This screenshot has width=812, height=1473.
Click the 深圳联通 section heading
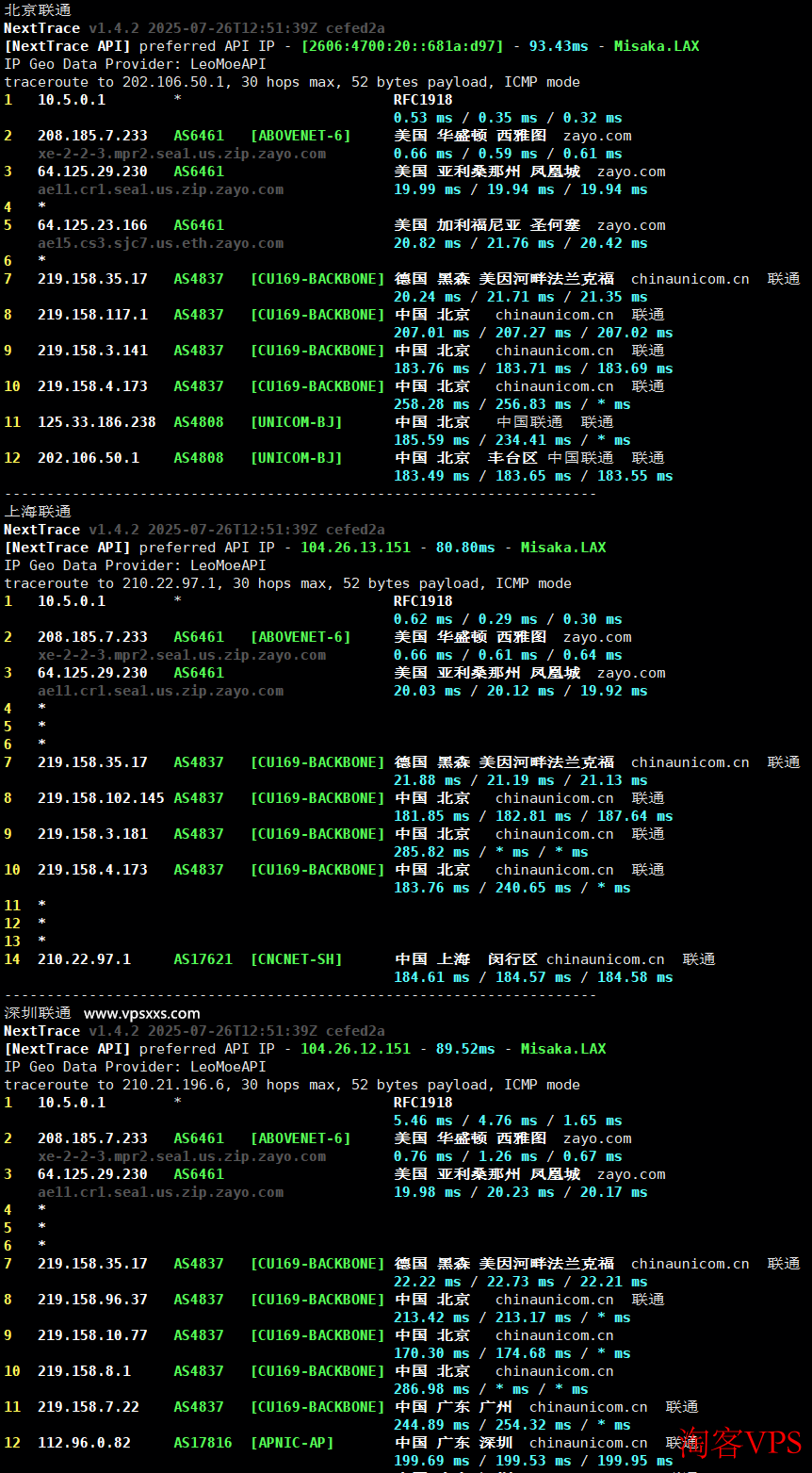[38, 1013]
